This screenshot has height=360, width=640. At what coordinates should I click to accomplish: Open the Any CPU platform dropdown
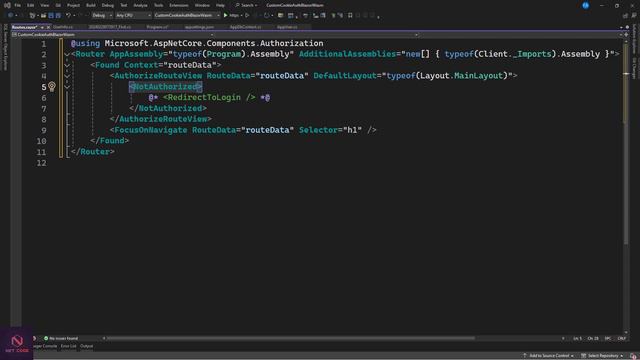[x=133, y=16]
